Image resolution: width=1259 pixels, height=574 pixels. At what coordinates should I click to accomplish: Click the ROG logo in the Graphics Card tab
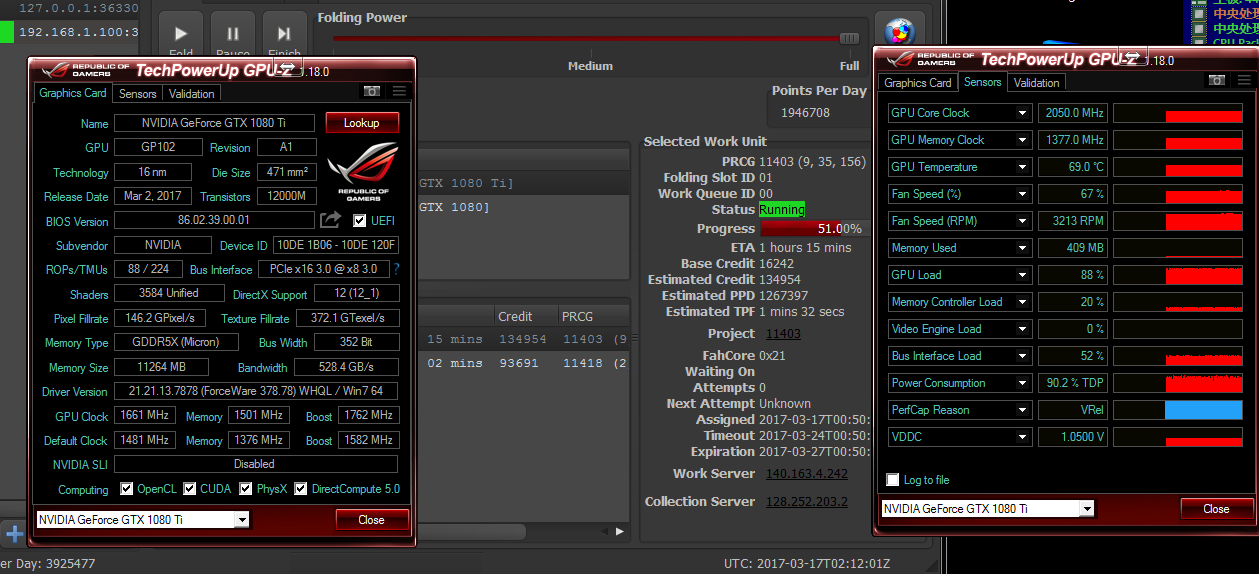362,171
